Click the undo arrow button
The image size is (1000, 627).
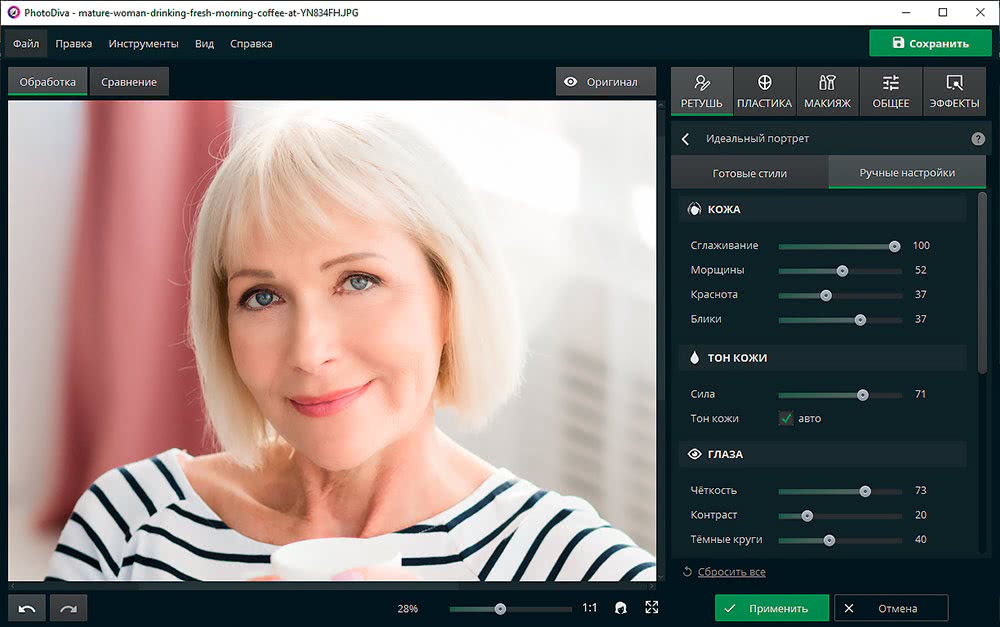(27, 608)
